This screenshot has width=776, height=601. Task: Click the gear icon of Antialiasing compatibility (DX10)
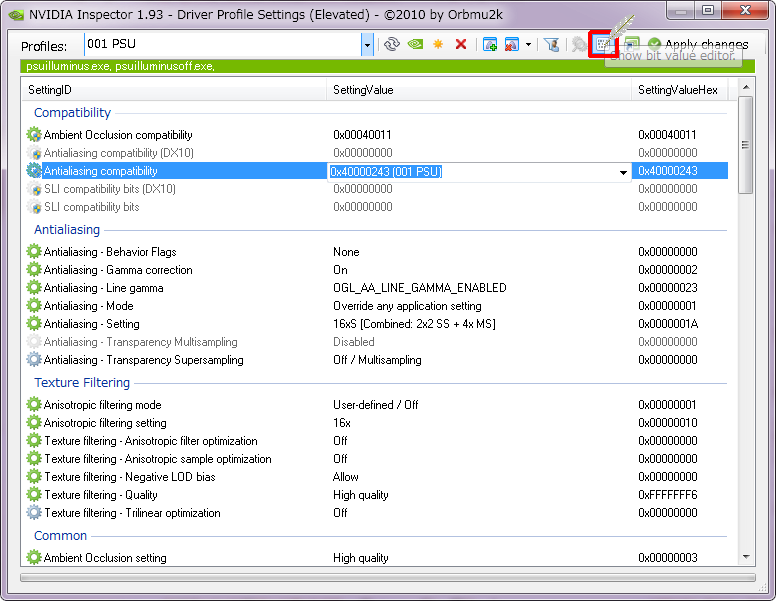tap(34, 153)
